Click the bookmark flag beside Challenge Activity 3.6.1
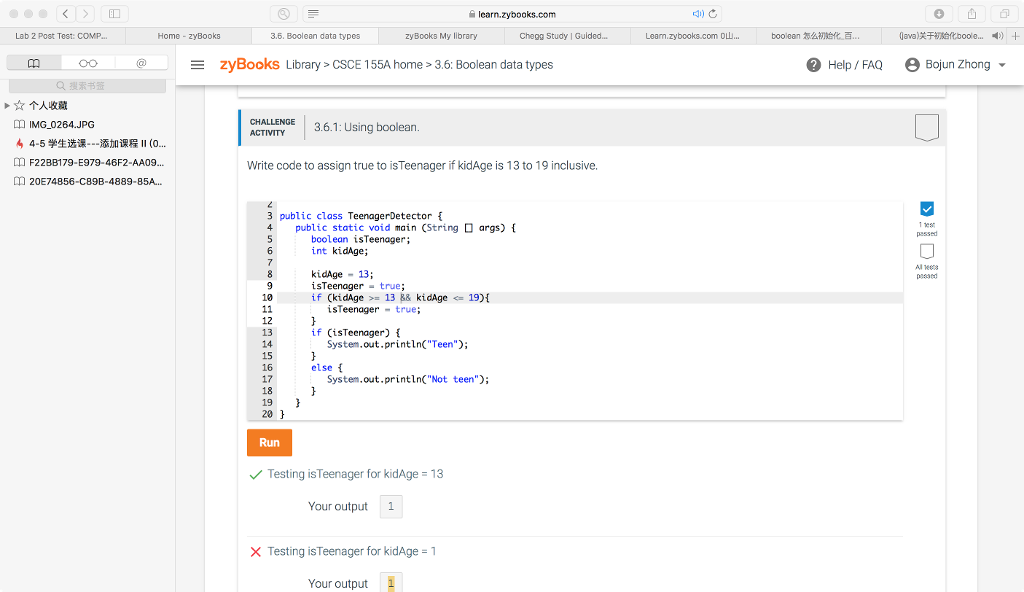This screenshot has height=592, width=1024. (927, 125)
